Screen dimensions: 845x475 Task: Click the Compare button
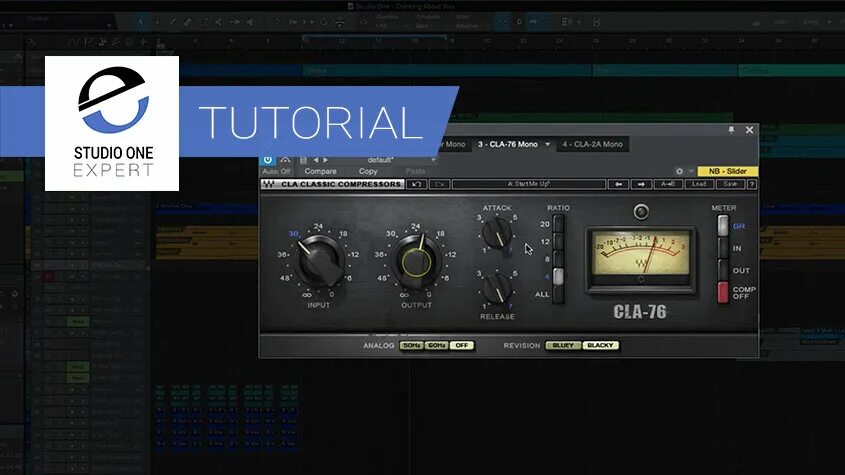(320, 171)
